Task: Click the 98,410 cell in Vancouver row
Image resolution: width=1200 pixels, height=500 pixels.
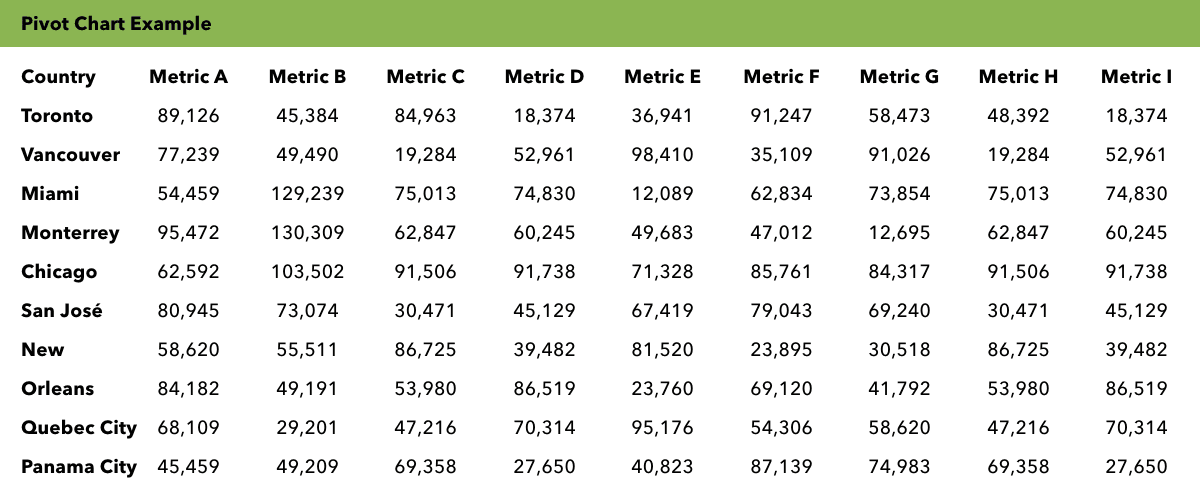Action: pyautogui.click(x=662, y=155)
